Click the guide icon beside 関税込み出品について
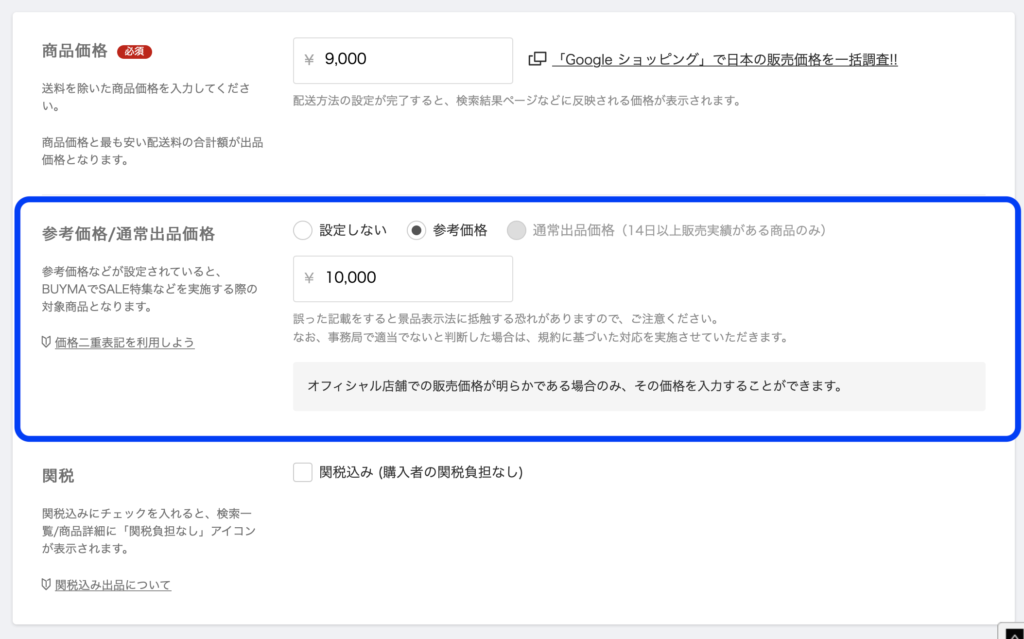The width and height of the screenshot is (1024, 639). 47,585
